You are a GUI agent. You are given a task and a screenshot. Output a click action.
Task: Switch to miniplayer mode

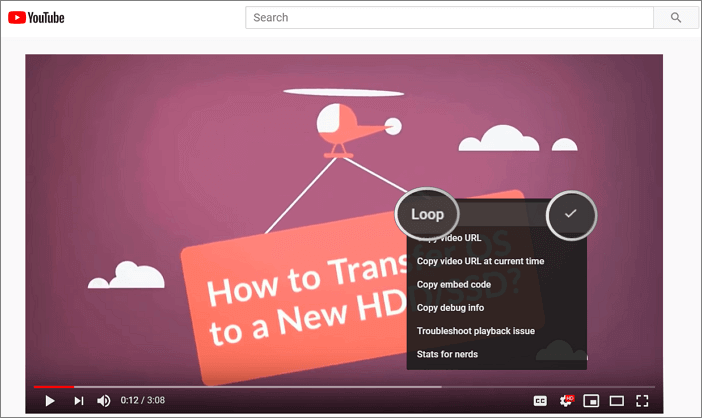[x=592, y=400]
